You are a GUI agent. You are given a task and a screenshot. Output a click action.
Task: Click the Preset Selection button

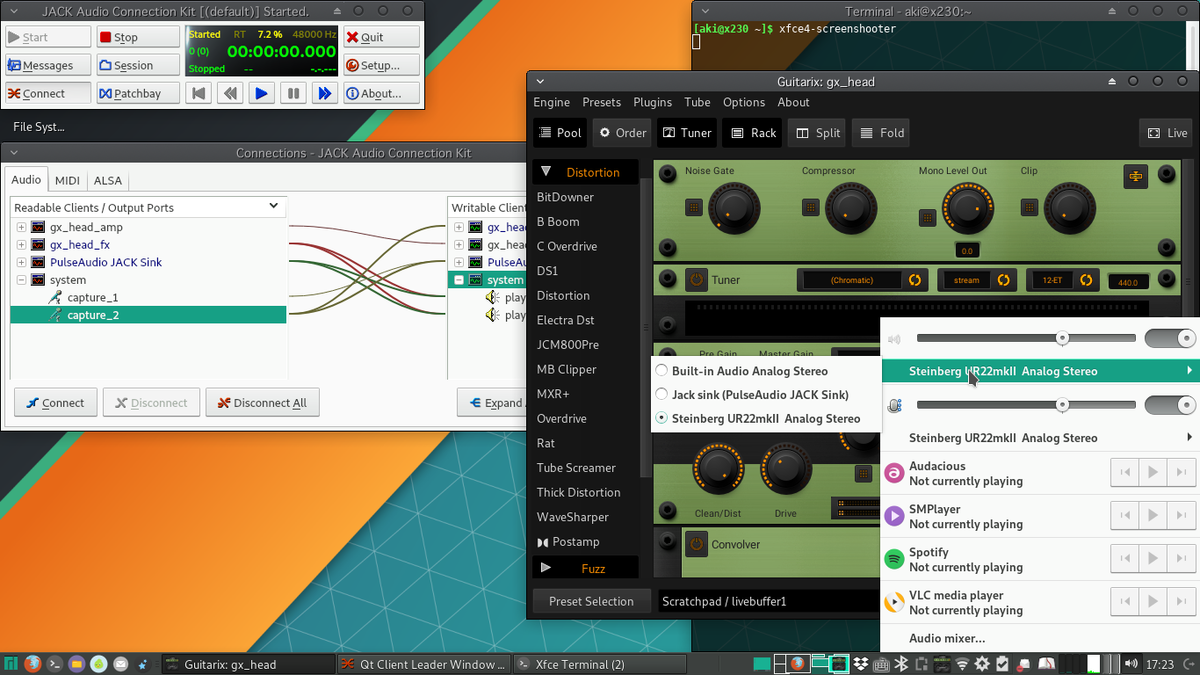[x=590, y=601]
